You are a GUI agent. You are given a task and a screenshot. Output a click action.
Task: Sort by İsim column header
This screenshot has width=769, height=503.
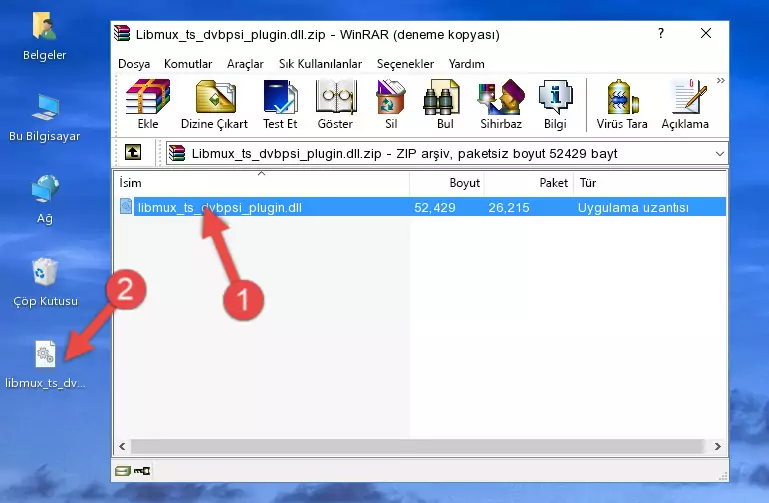click(262, 183)
